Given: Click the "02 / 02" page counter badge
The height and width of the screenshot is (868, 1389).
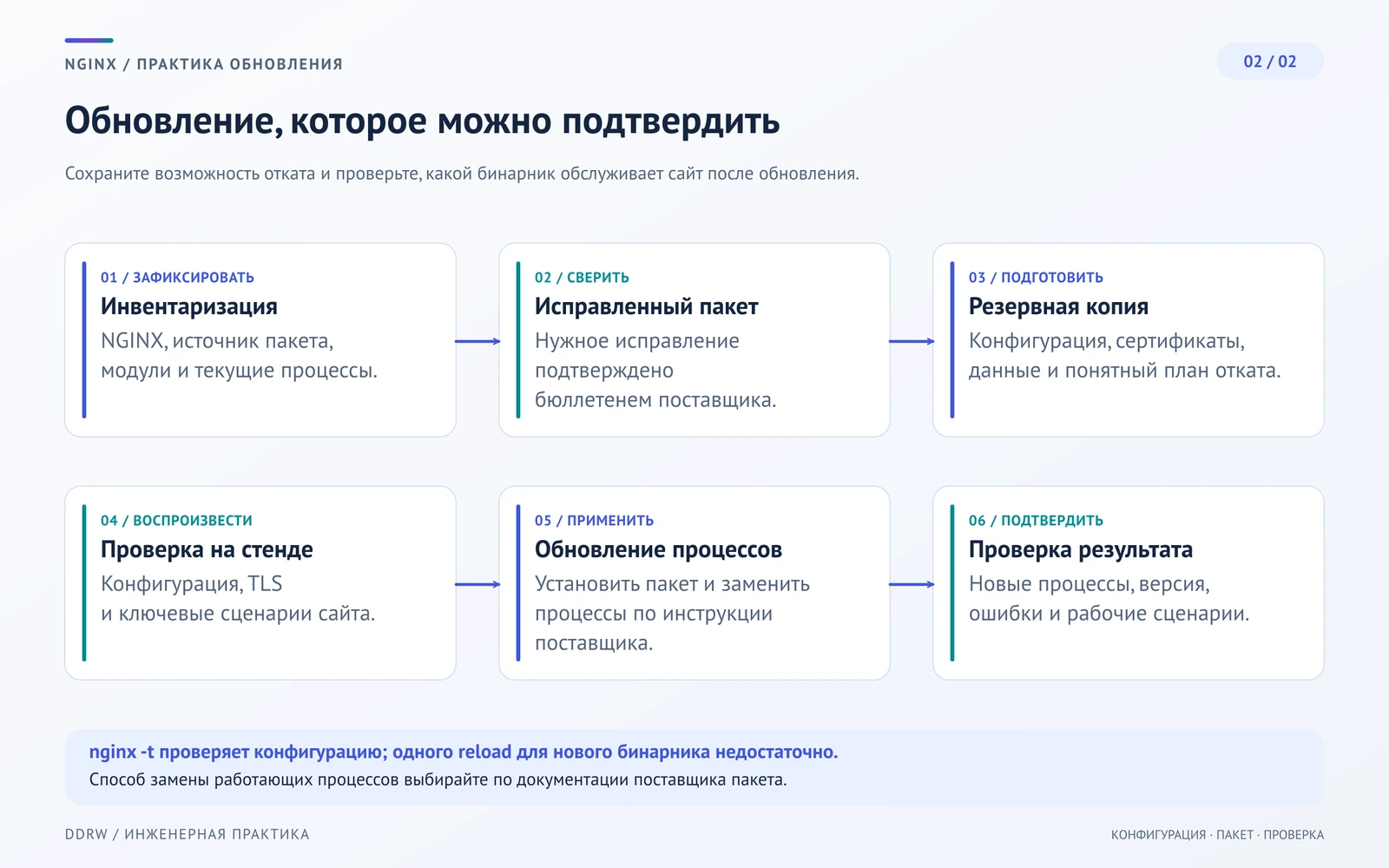Looking at the screenshot, I should point(1270,62).
